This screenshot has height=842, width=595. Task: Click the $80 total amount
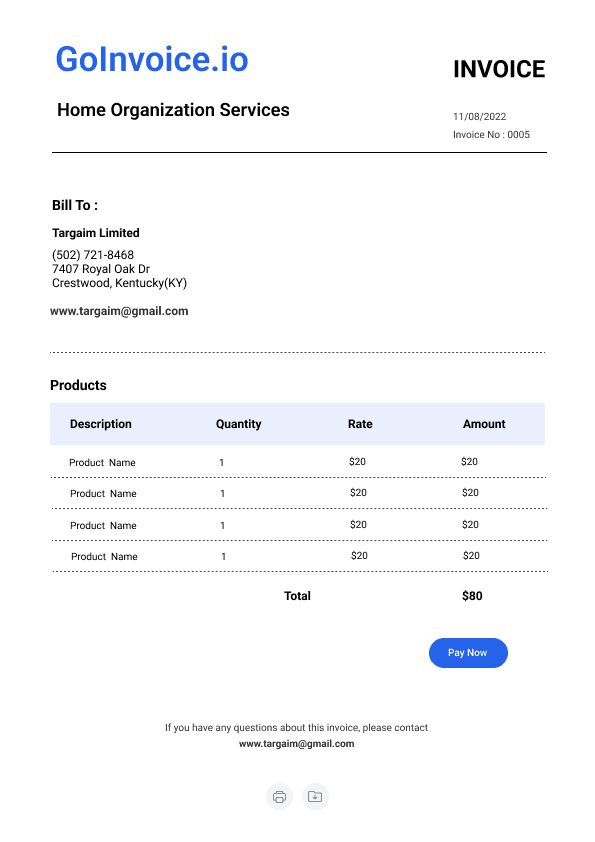[x=472, y=596]
